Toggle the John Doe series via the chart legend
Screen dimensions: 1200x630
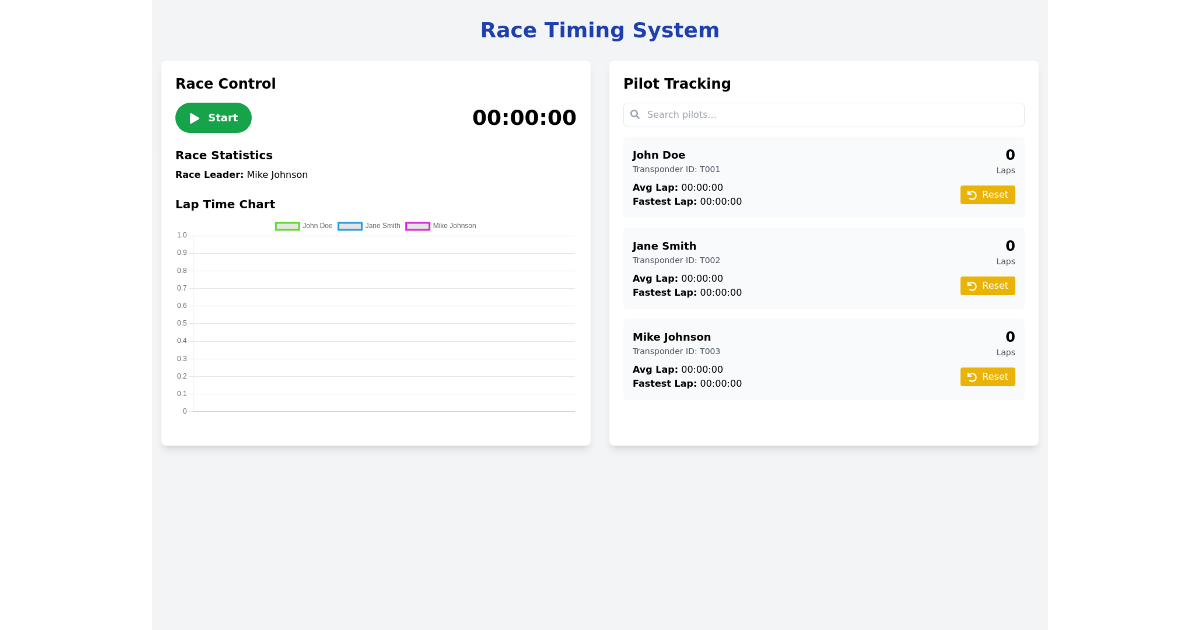(305, 226)
